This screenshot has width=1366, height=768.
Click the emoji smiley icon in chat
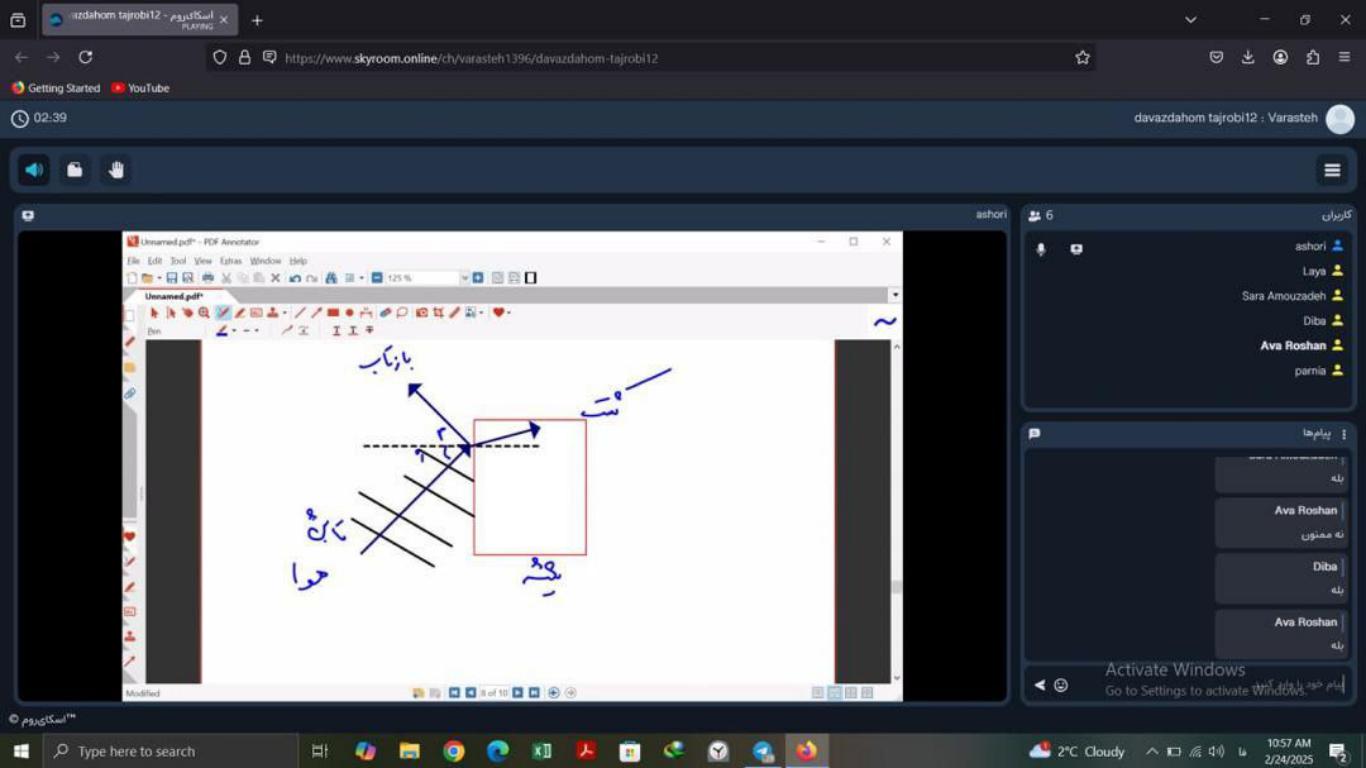pos(1061,685)
